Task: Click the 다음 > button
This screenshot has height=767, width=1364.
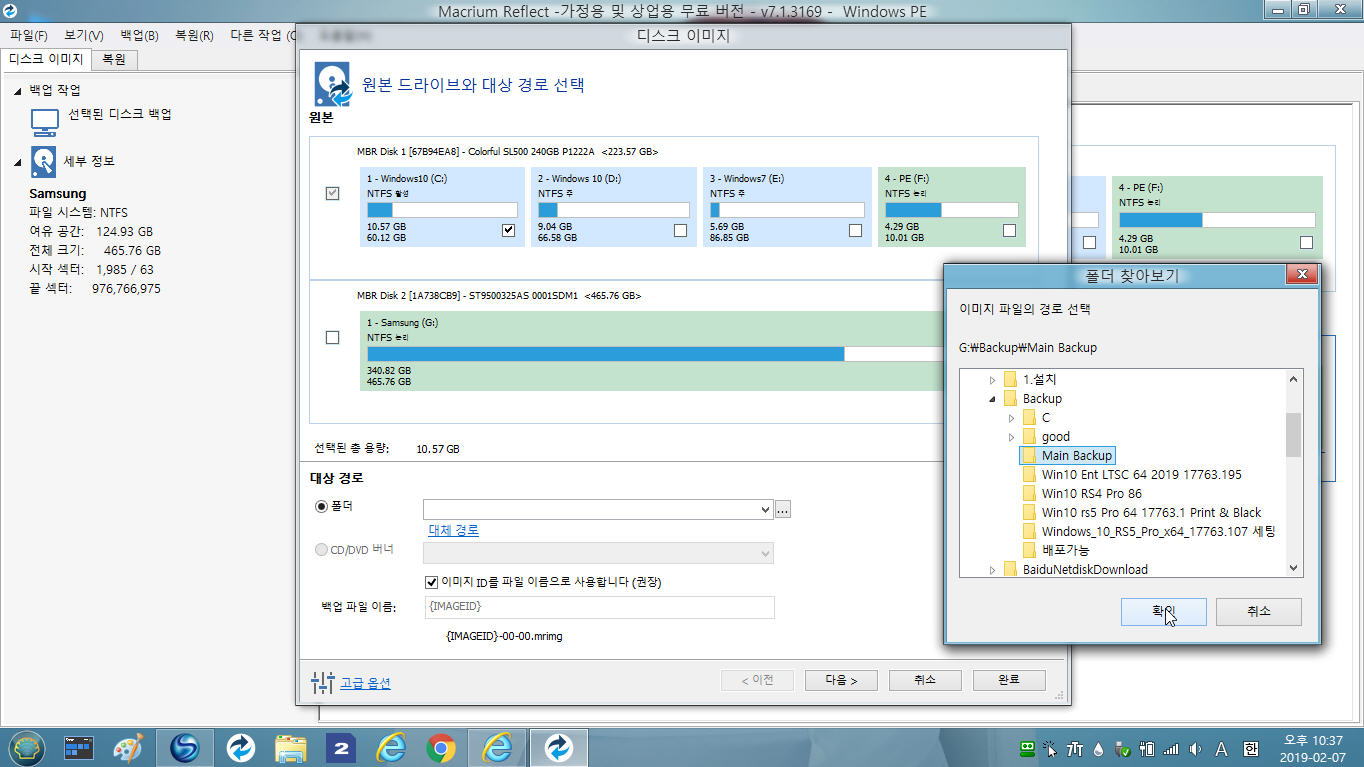Action: click(x=841, y=680)
